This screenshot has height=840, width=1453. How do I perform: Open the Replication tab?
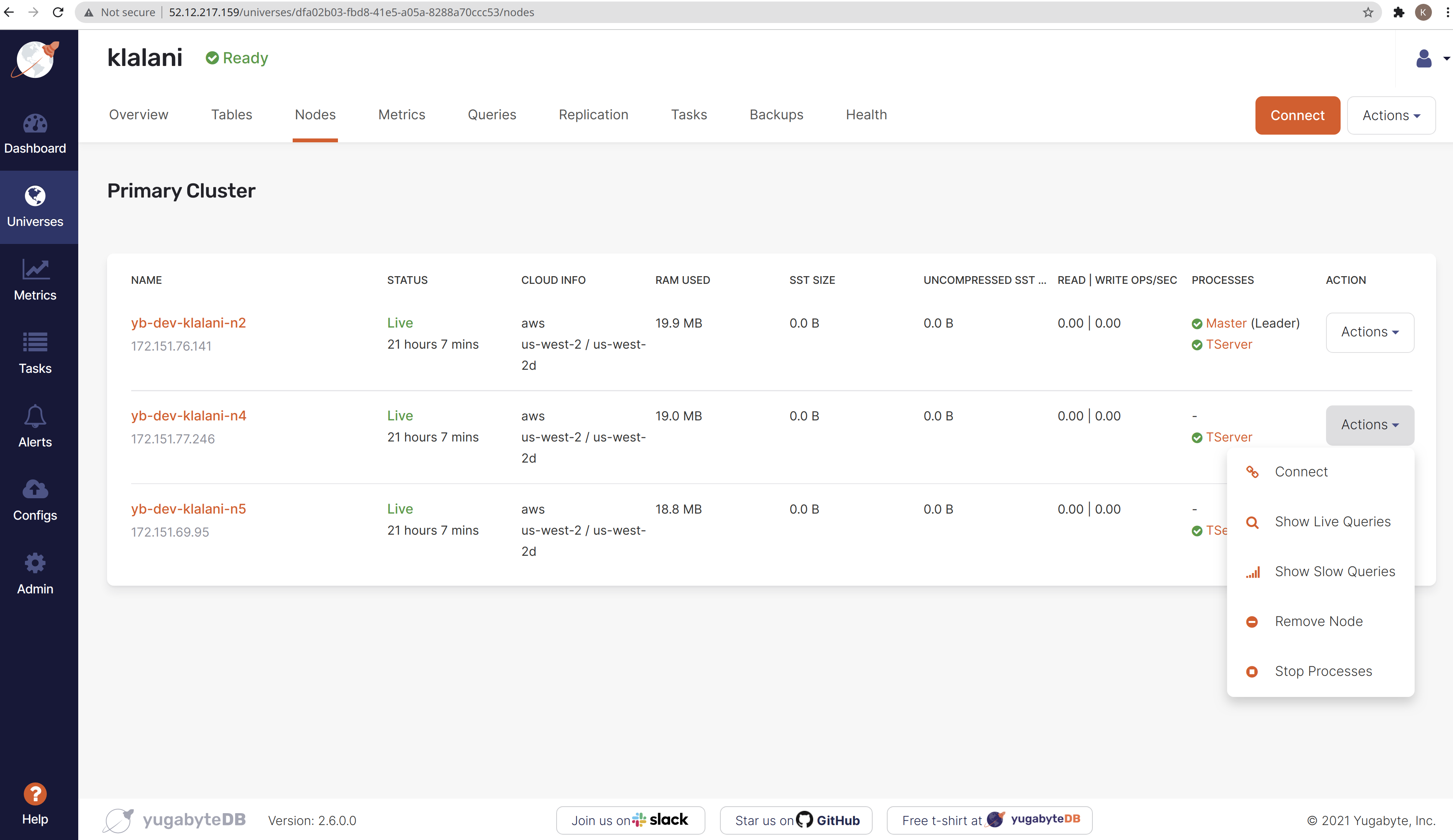click(x=593, y=115)
